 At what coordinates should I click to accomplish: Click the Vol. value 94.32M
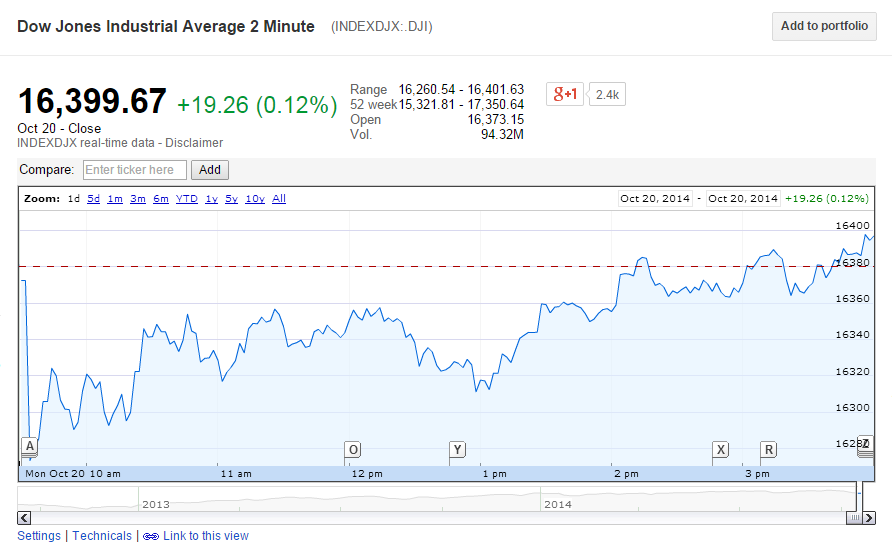click(x=502, y=135)
